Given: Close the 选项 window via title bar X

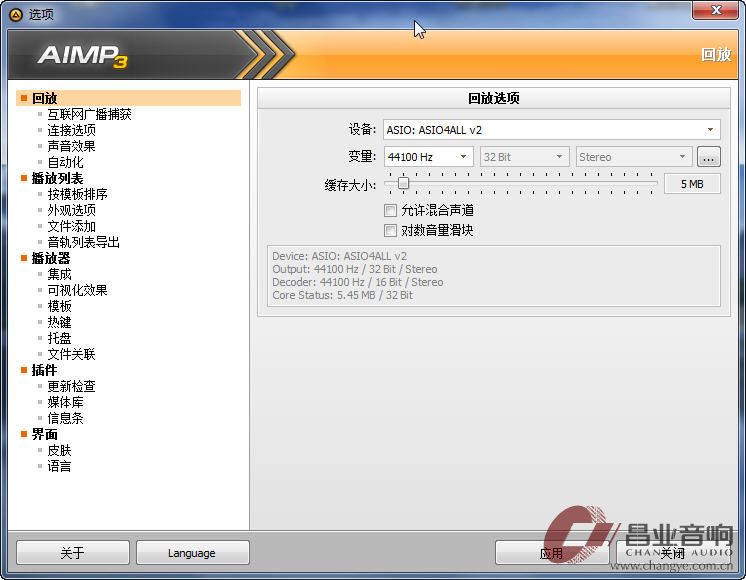Looking at the screenshot, I should coord(715,10).
